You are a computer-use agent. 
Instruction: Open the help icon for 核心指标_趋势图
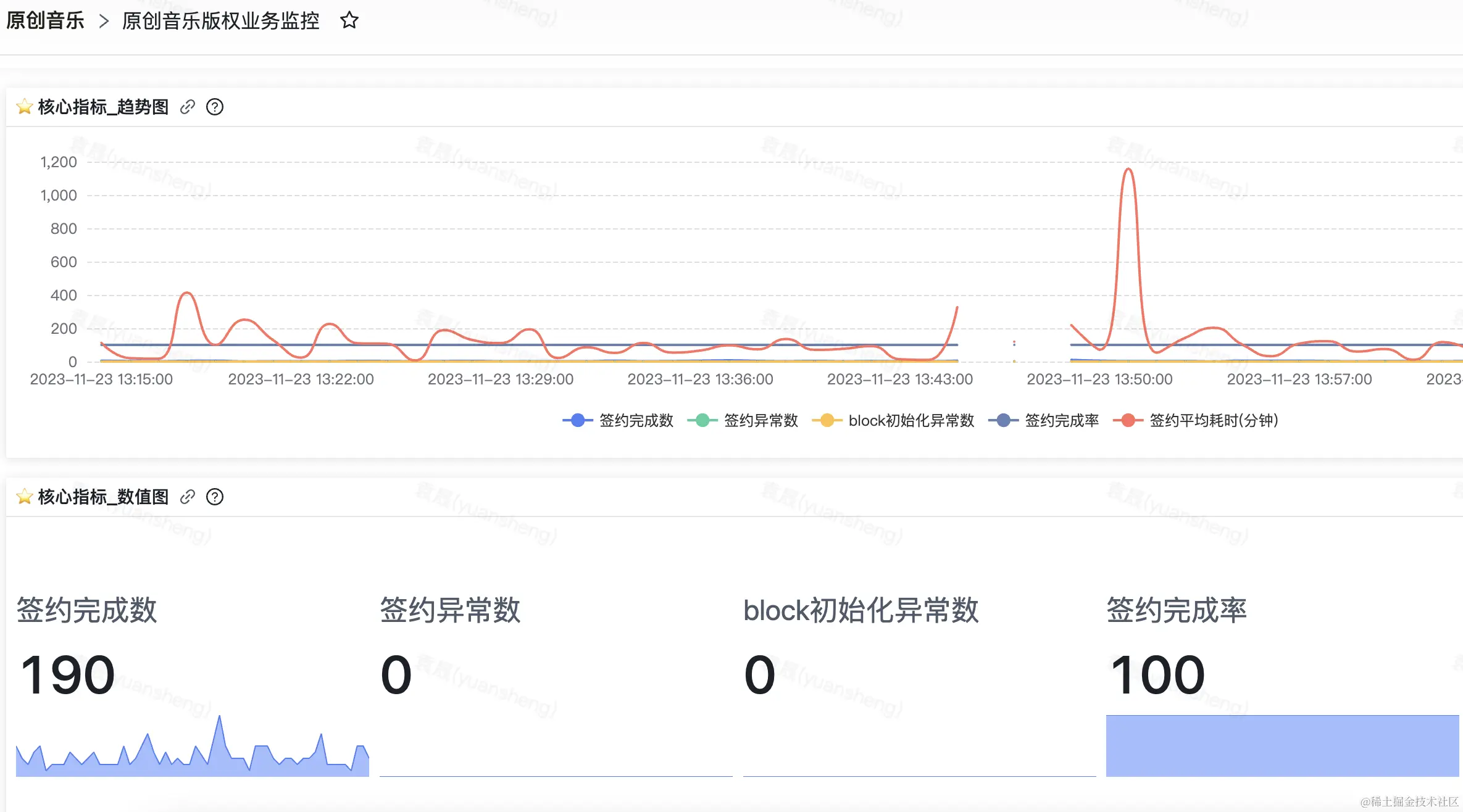(x=215, y=107)
